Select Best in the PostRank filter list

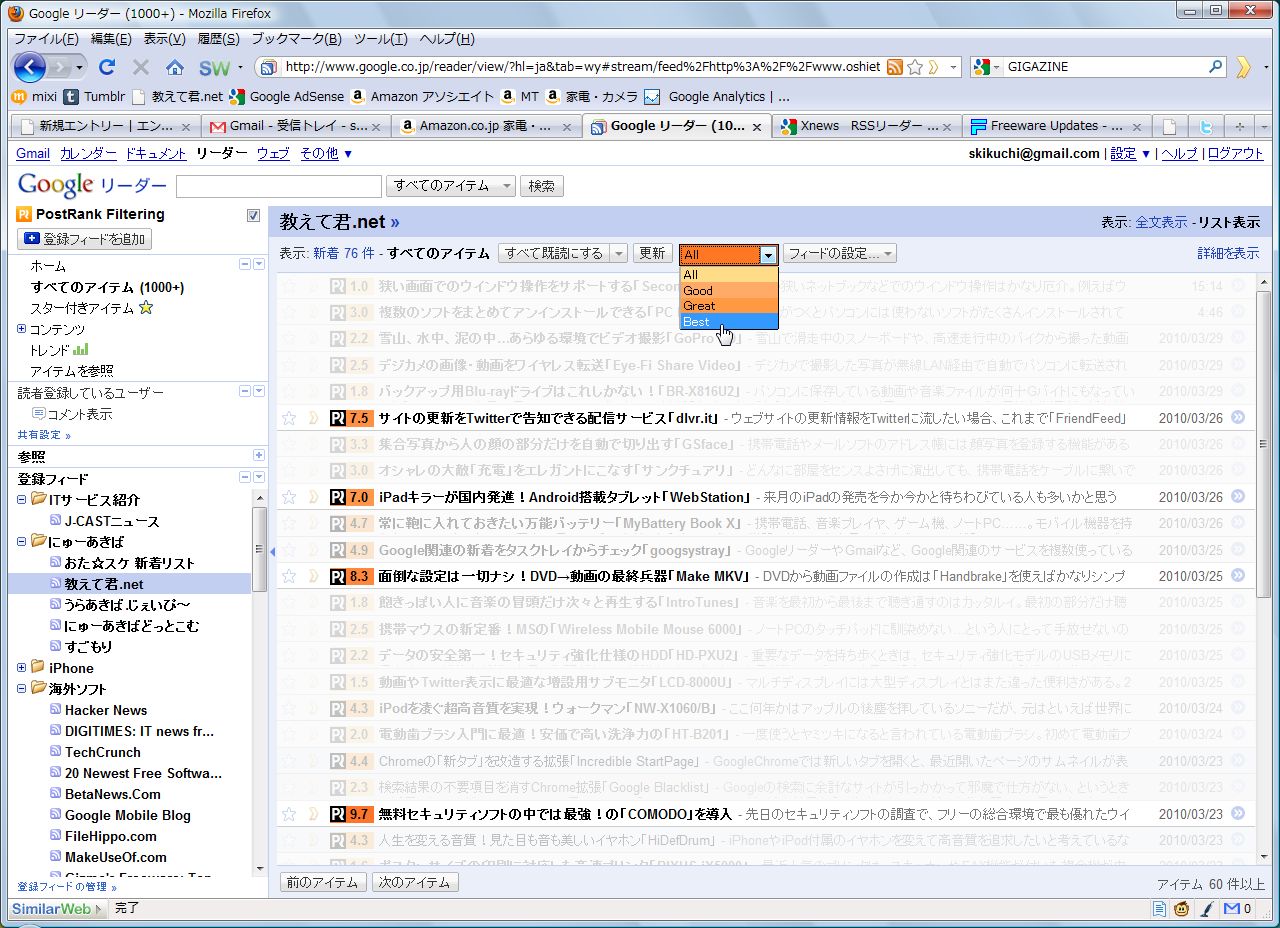click(728, 322)
